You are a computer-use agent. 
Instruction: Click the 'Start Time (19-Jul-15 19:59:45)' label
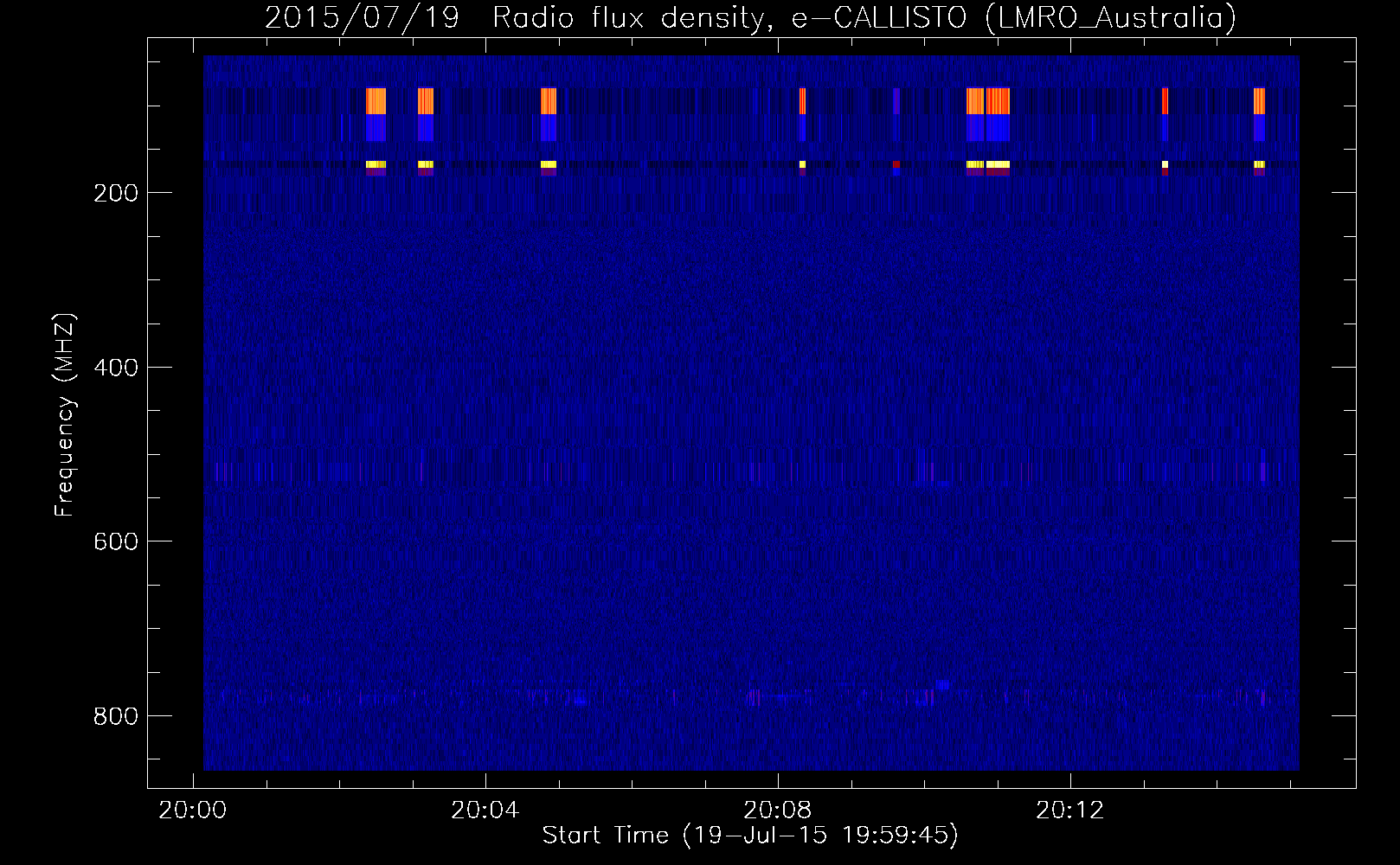tap(750, 836)
